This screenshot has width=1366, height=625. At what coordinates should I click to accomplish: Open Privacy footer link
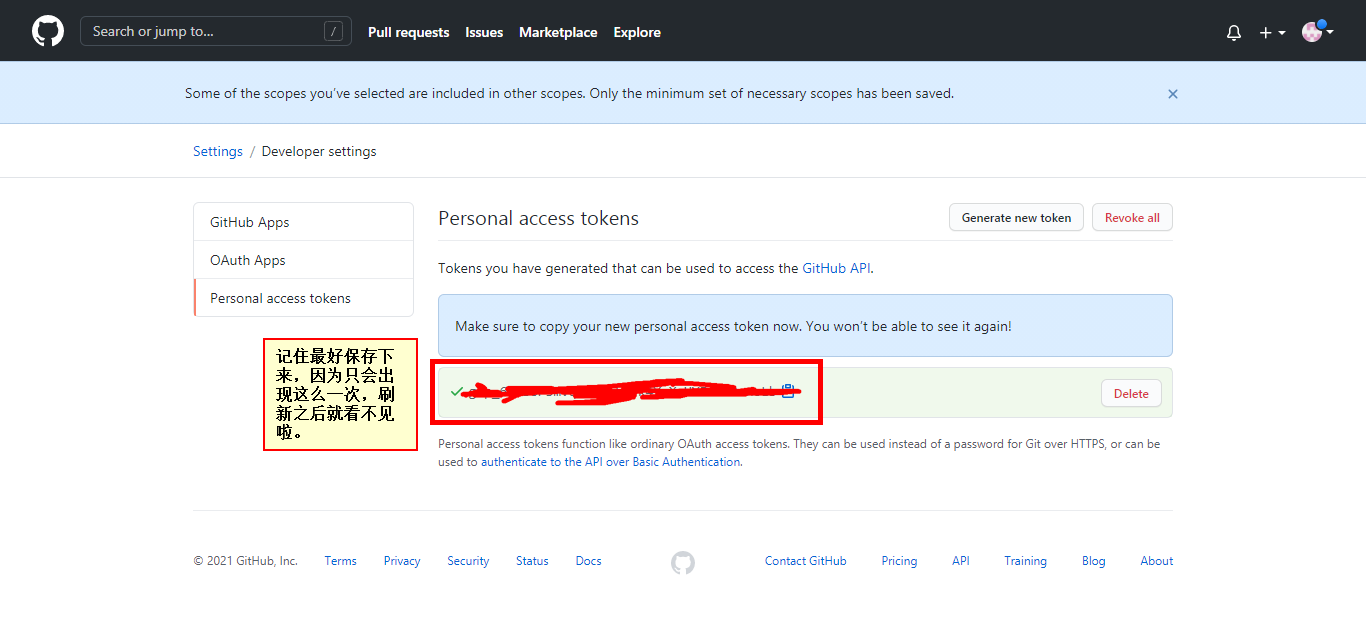[x=402, y=561]
